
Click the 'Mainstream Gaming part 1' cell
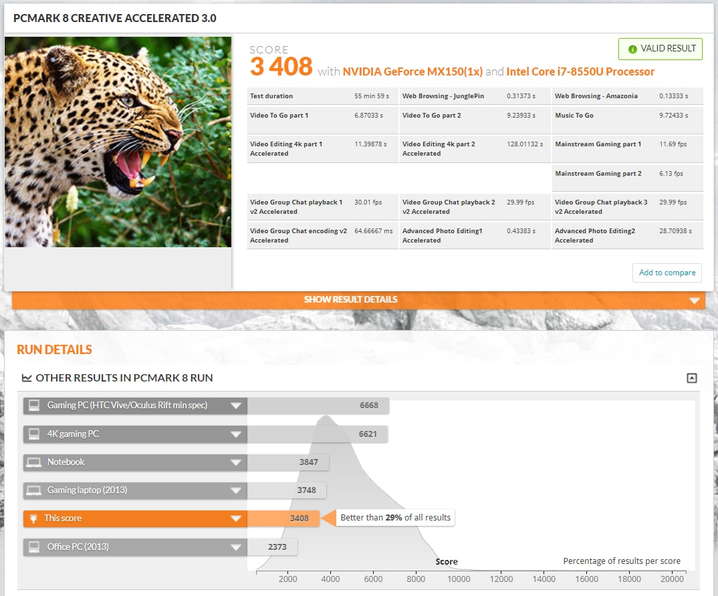pyautogui.click(x=627, y=149)
